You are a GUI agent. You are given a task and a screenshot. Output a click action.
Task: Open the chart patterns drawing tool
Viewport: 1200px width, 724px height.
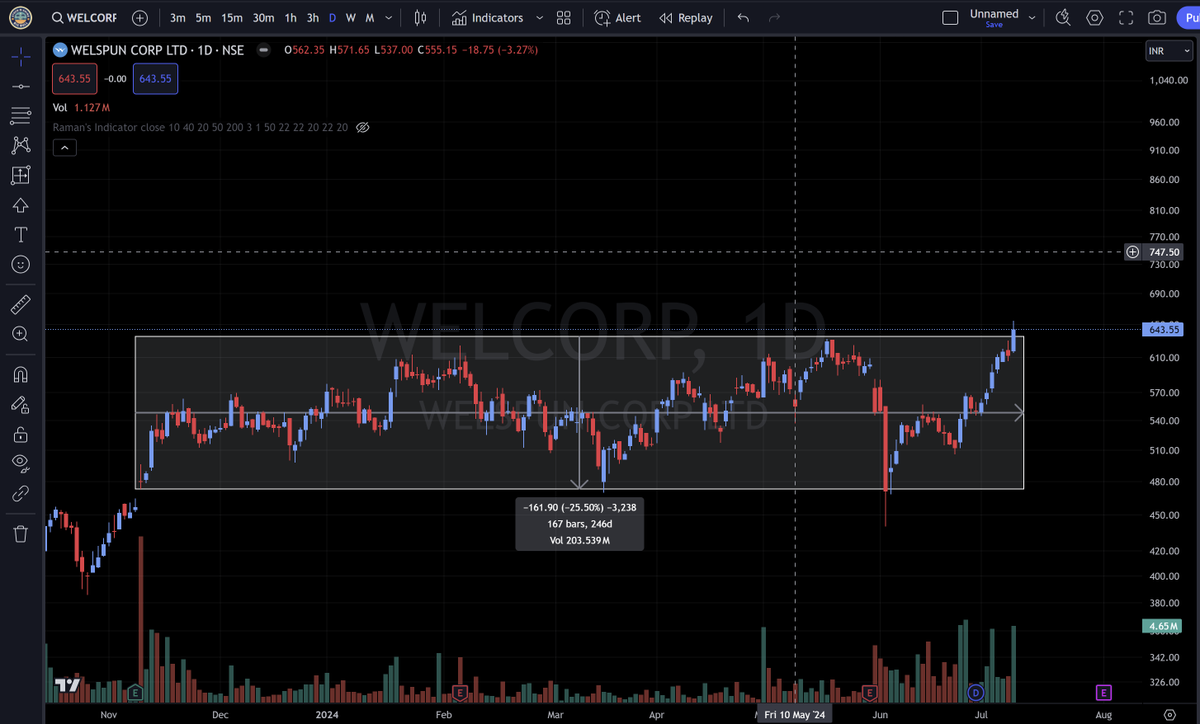point(20,146)
